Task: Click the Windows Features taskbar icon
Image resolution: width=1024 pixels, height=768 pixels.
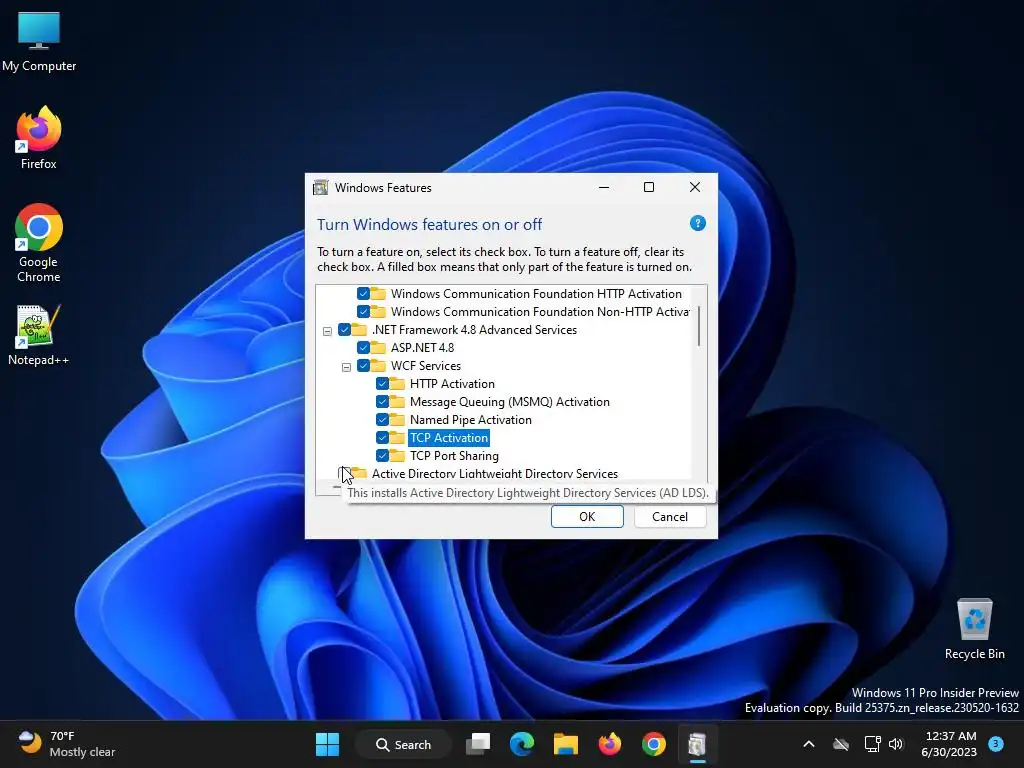Action: point(697,744)
